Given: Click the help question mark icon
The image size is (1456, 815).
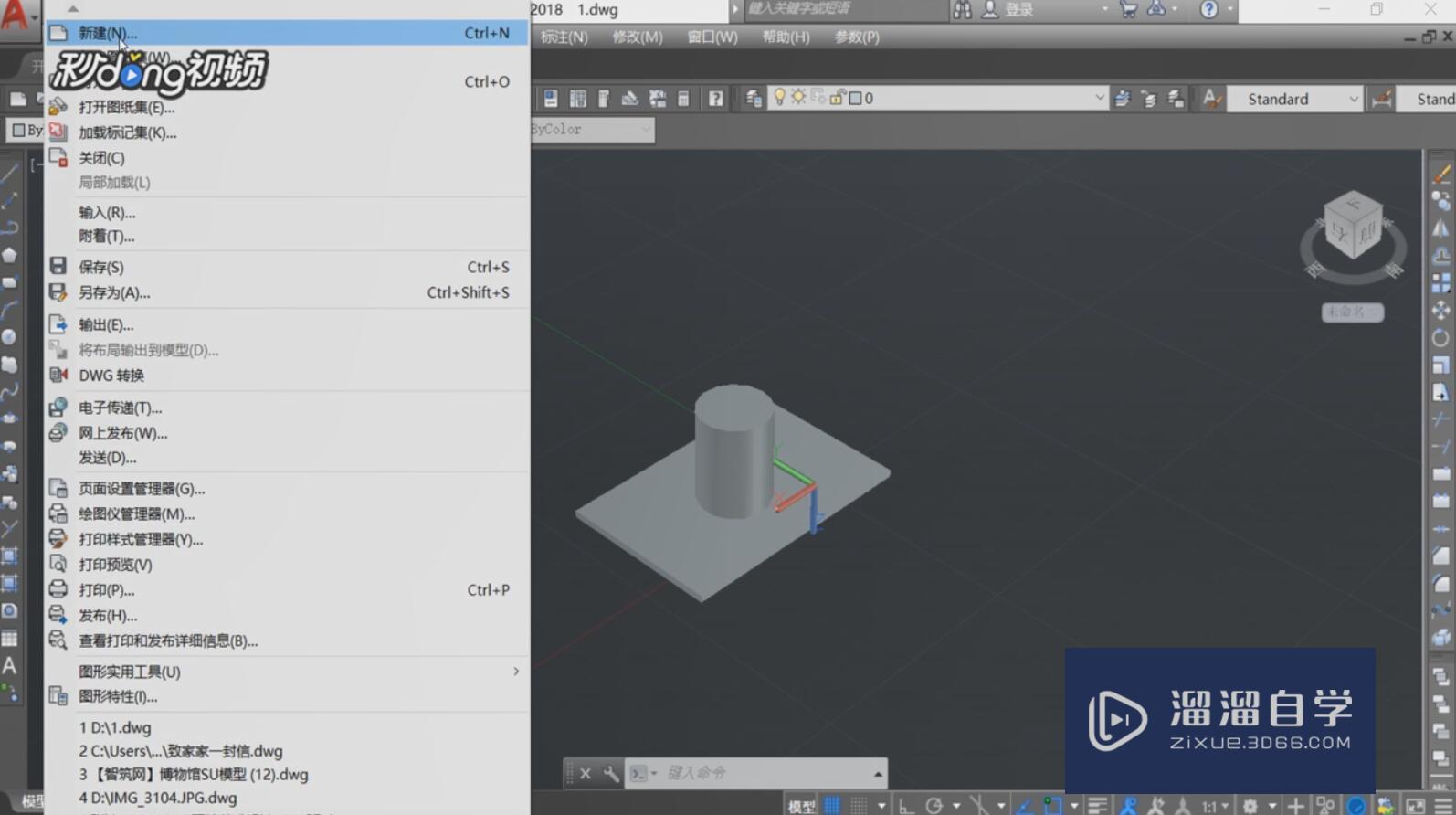Looking at the screenshot, I should click(1208, 10).
